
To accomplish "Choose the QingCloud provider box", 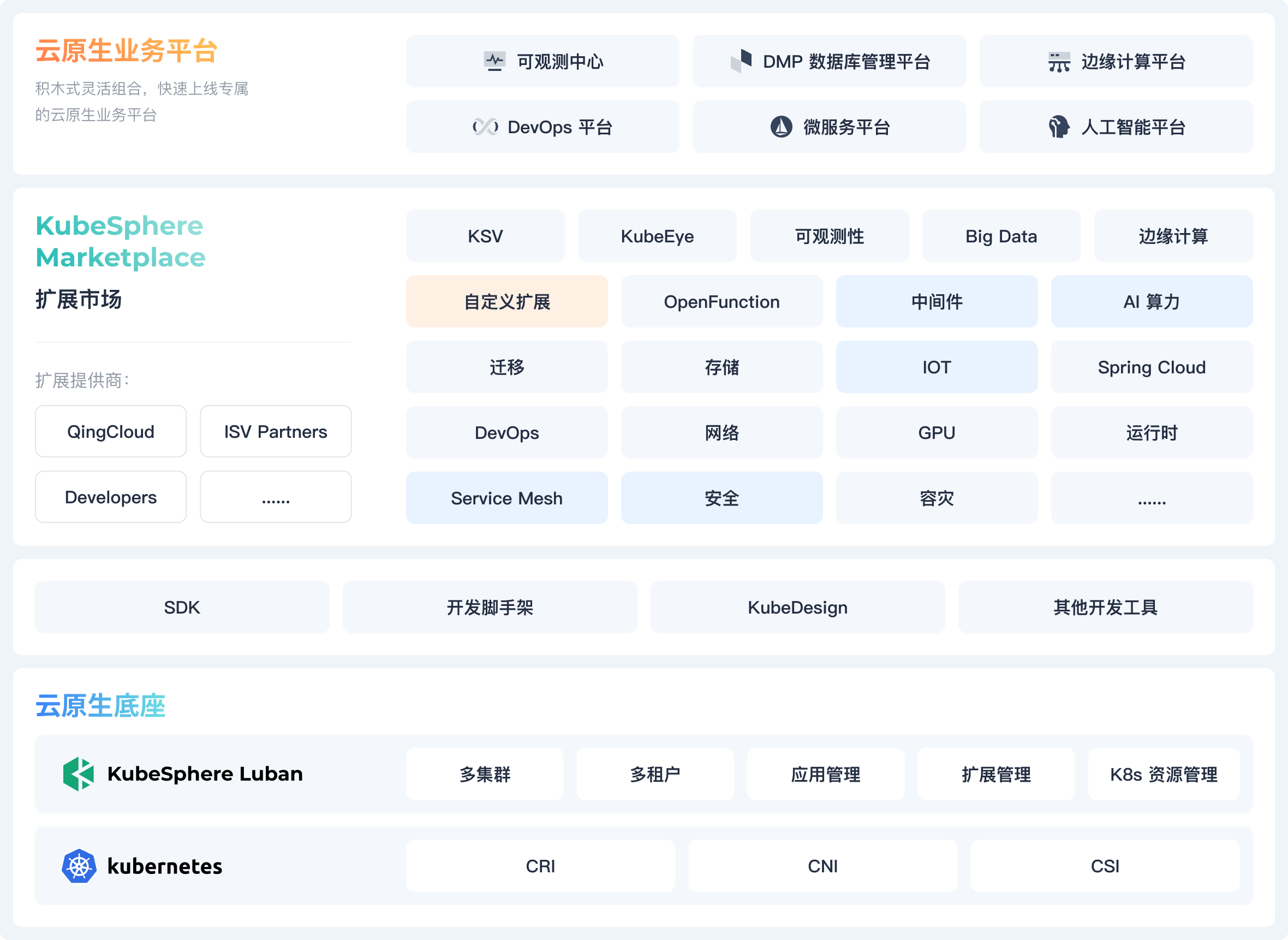I will [x=110, y=431].
